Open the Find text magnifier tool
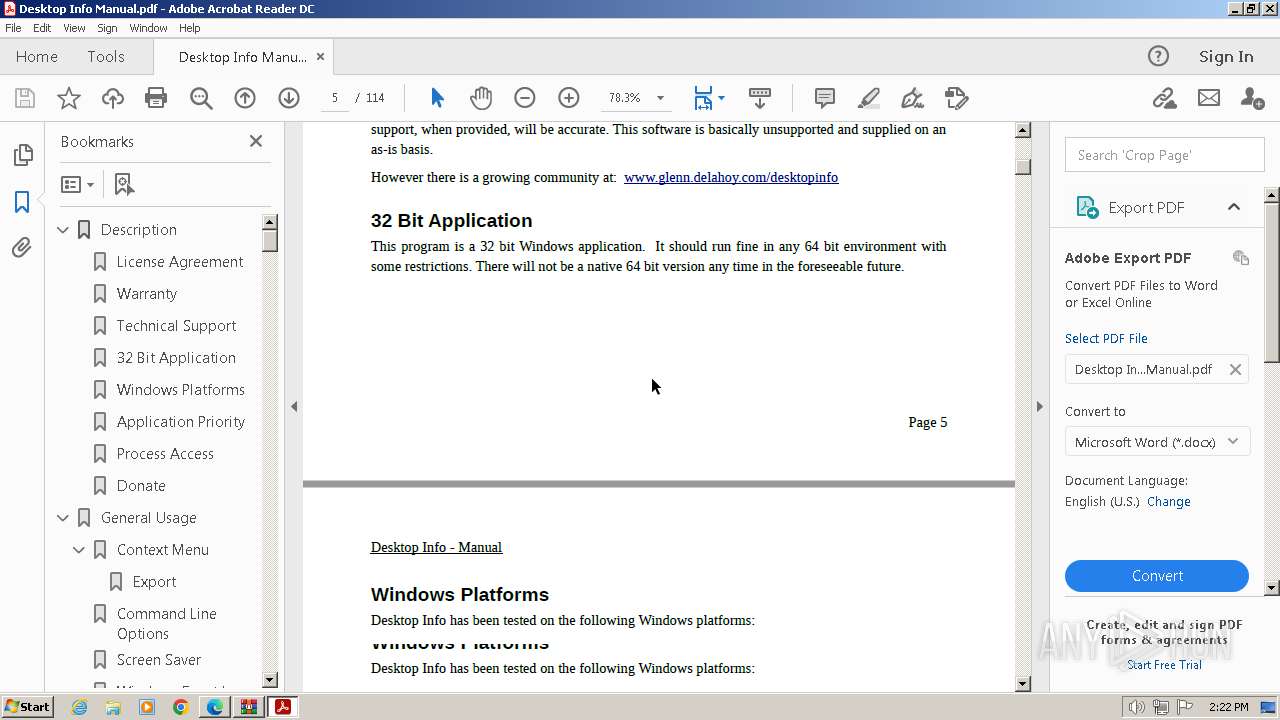 pyautogui.click(x=201, y=98)
